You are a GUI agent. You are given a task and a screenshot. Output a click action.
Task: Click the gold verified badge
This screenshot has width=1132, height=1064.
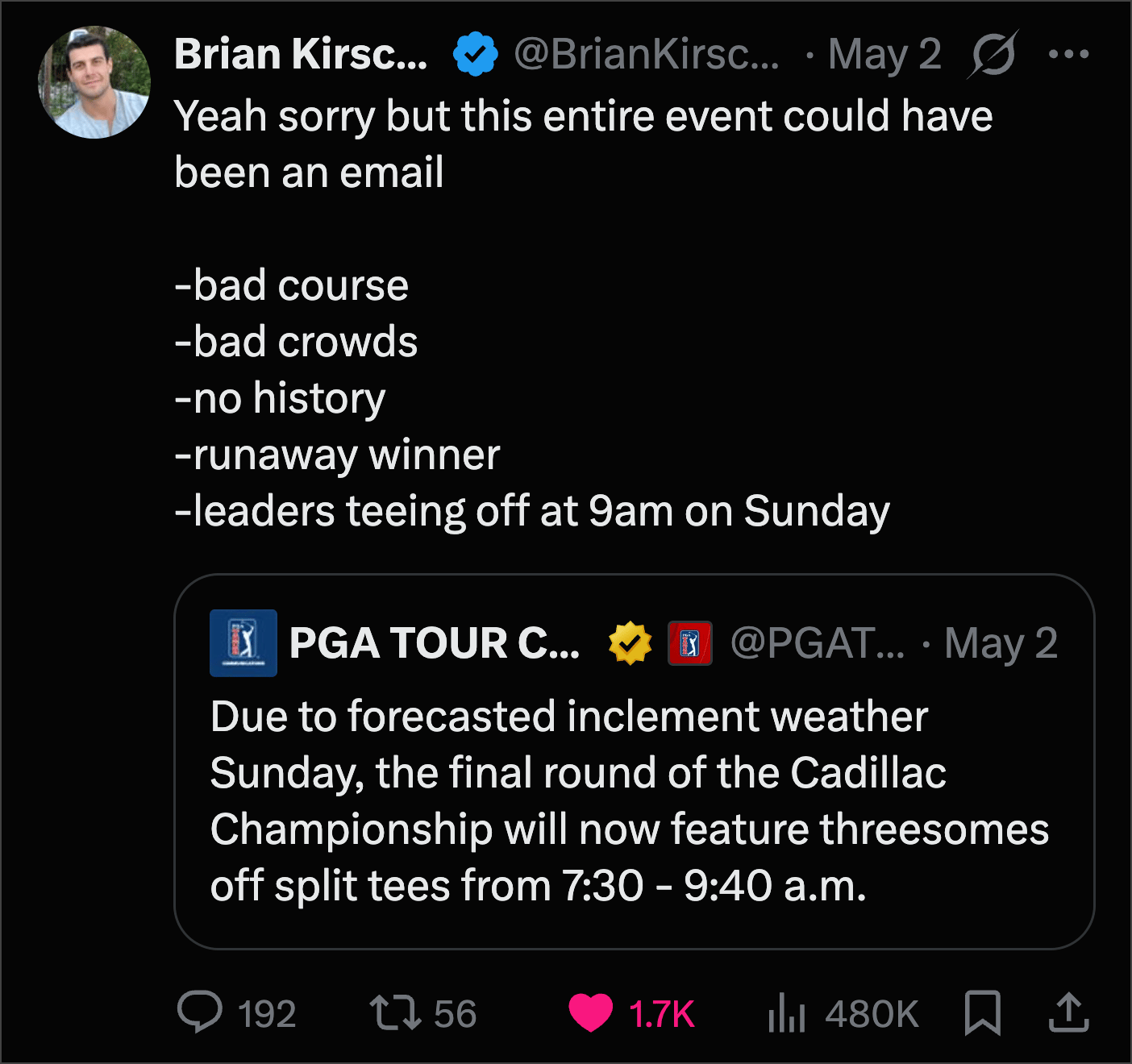(631, 643)
